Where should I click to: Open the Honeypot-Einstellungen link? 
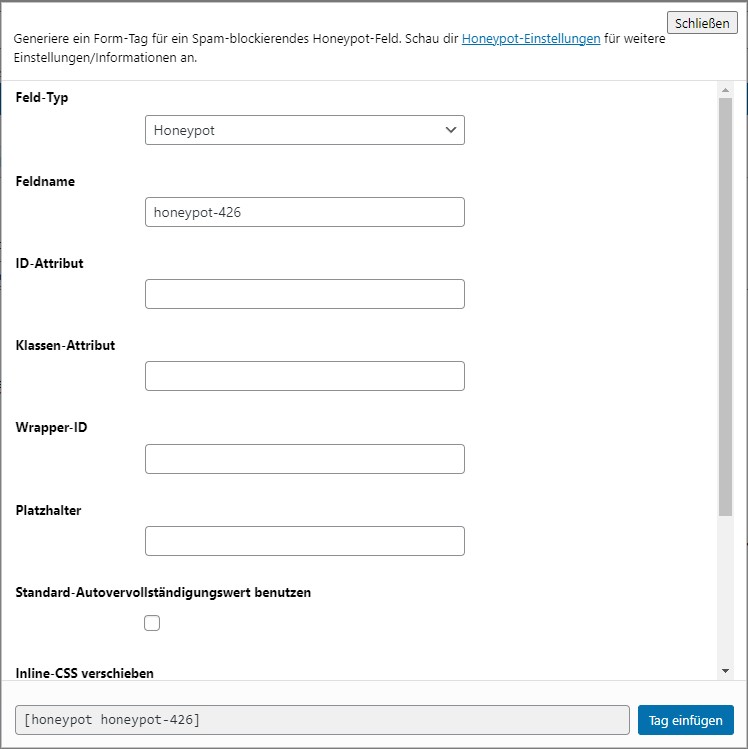tap(531, 39)
